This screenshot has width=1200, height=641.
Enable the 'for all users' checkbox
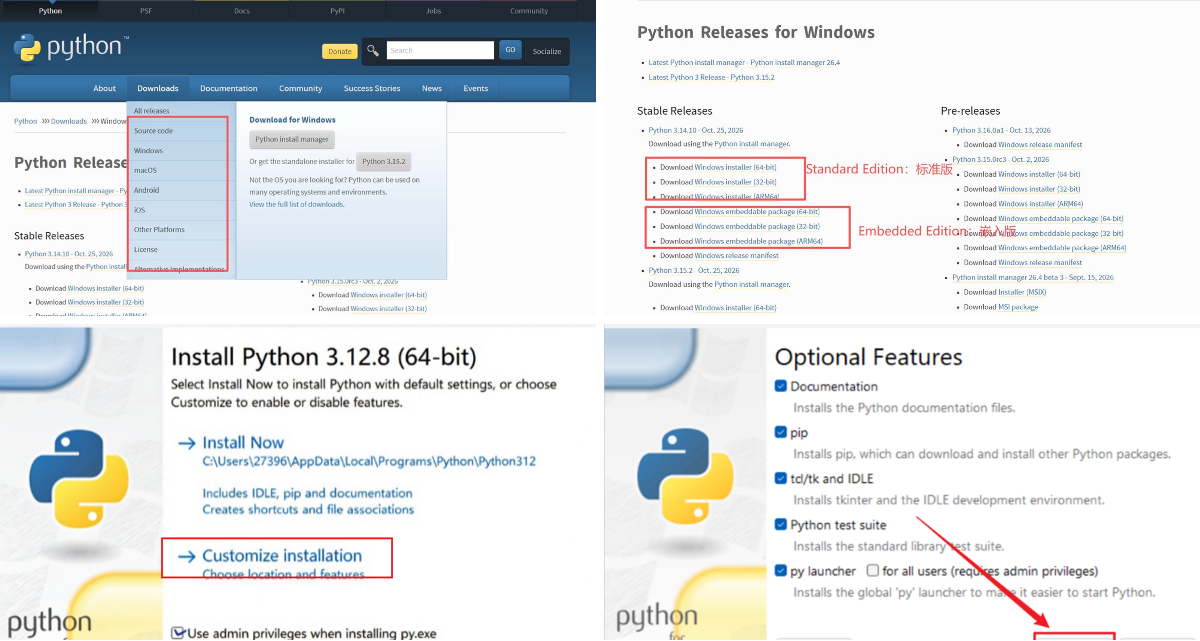click(x=872, y=570)
